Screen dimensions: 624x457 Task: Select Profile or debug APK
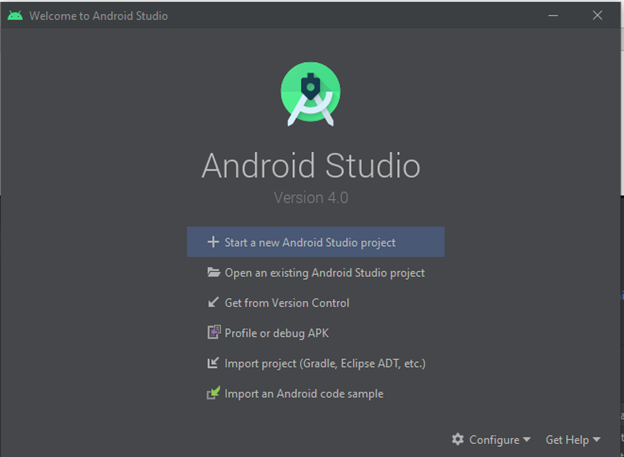click(x=316, y=333)
